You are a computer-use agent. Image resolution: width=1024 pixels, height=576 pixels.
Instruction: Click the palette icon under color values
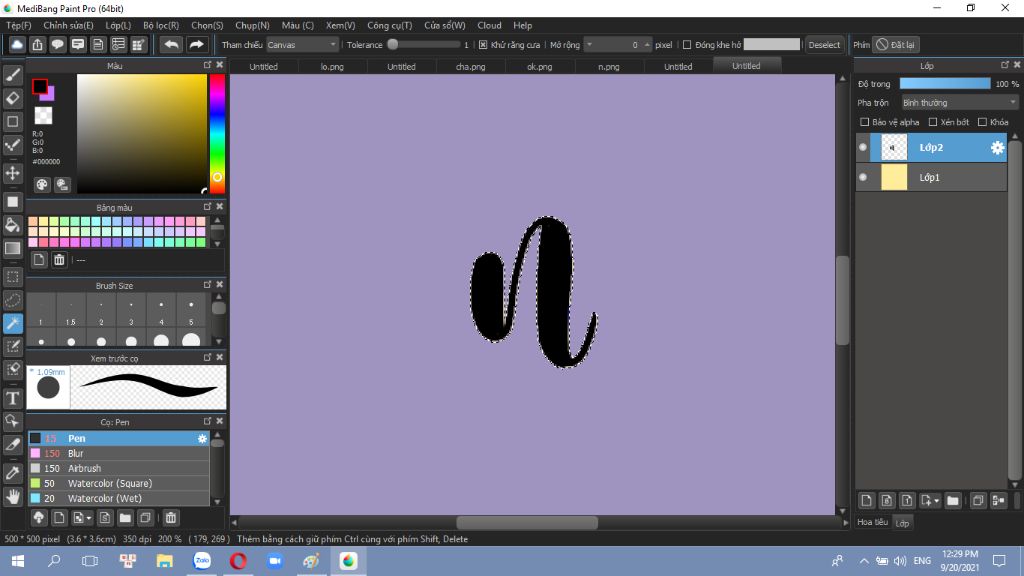click(x=42, y=185)
